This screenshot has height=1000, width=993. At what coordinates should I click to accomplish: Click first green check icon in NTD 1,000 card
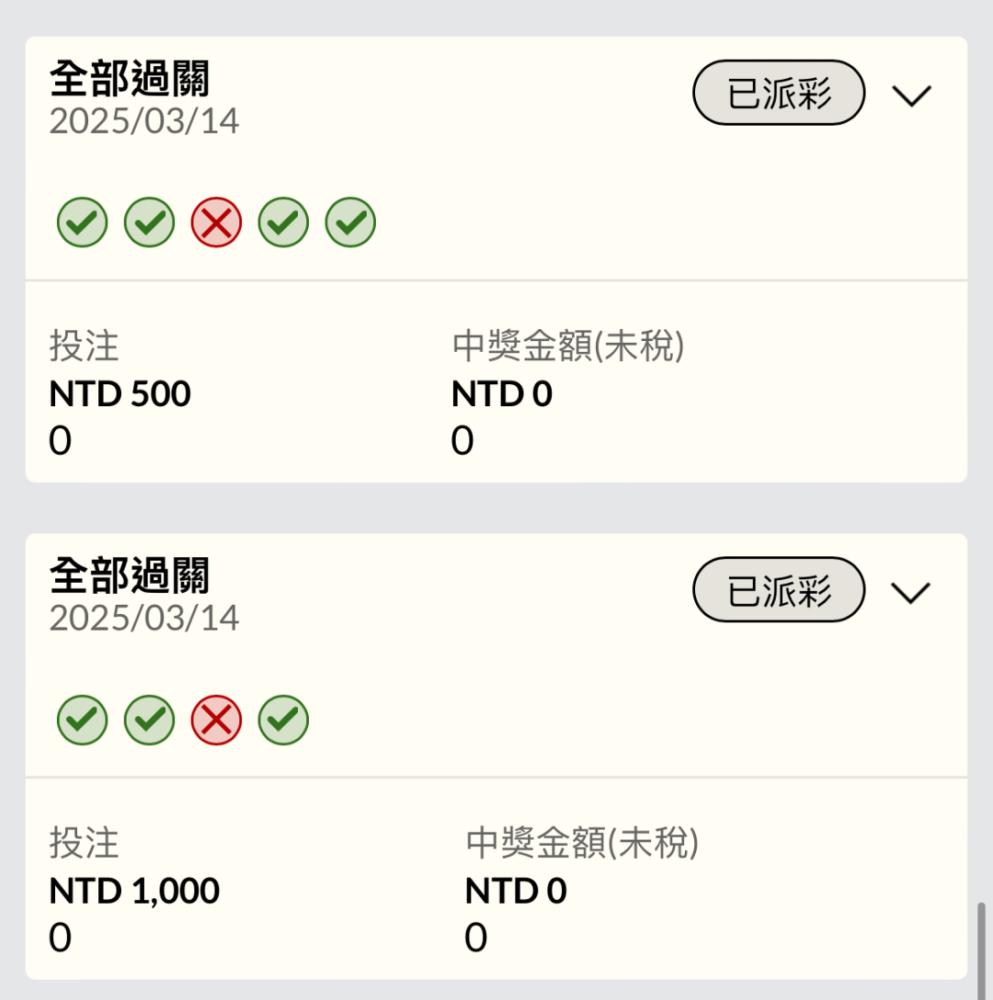pos(82,719)
